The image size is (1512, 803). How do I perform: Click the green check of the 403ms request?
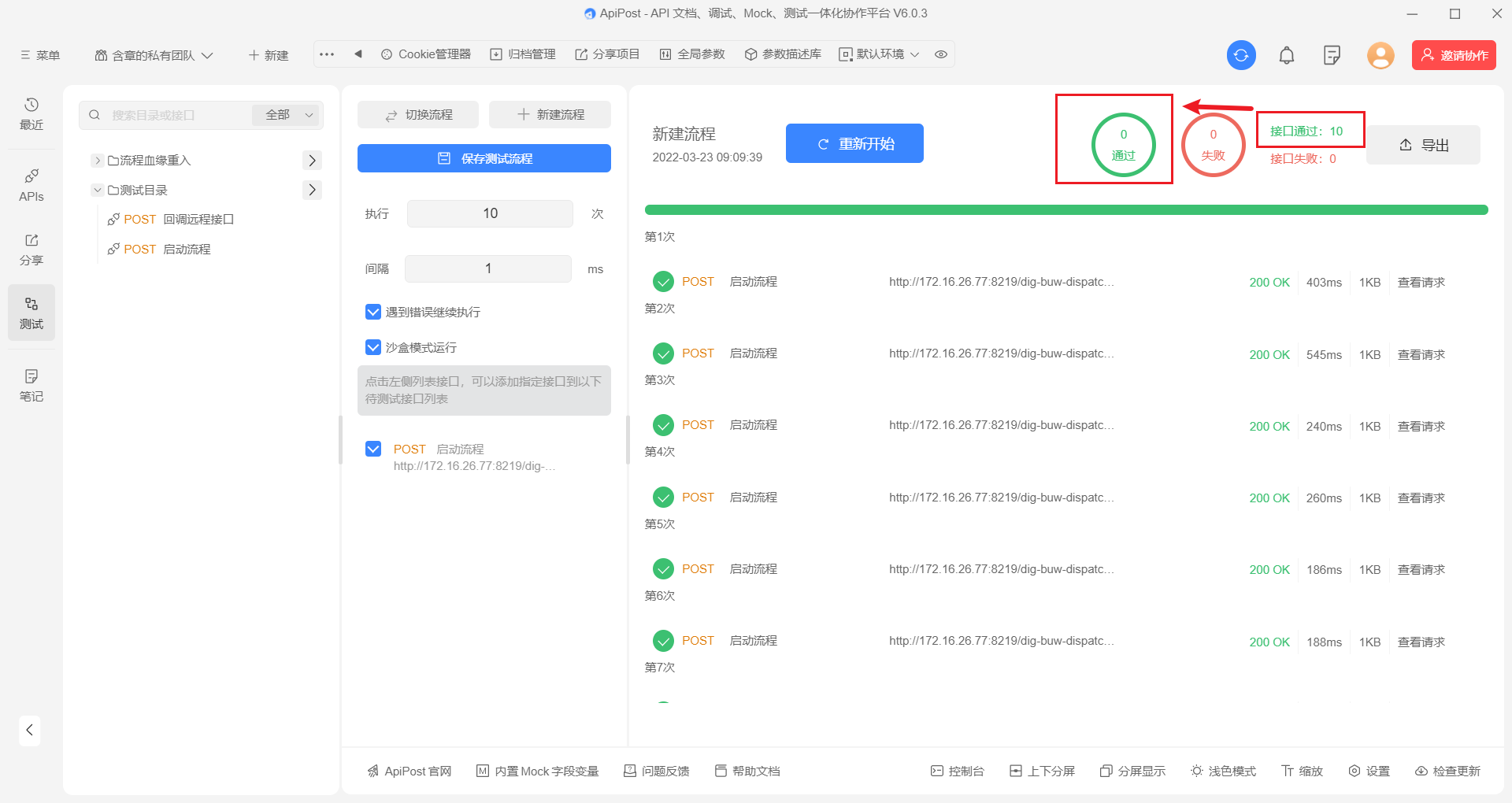(664, 282)
